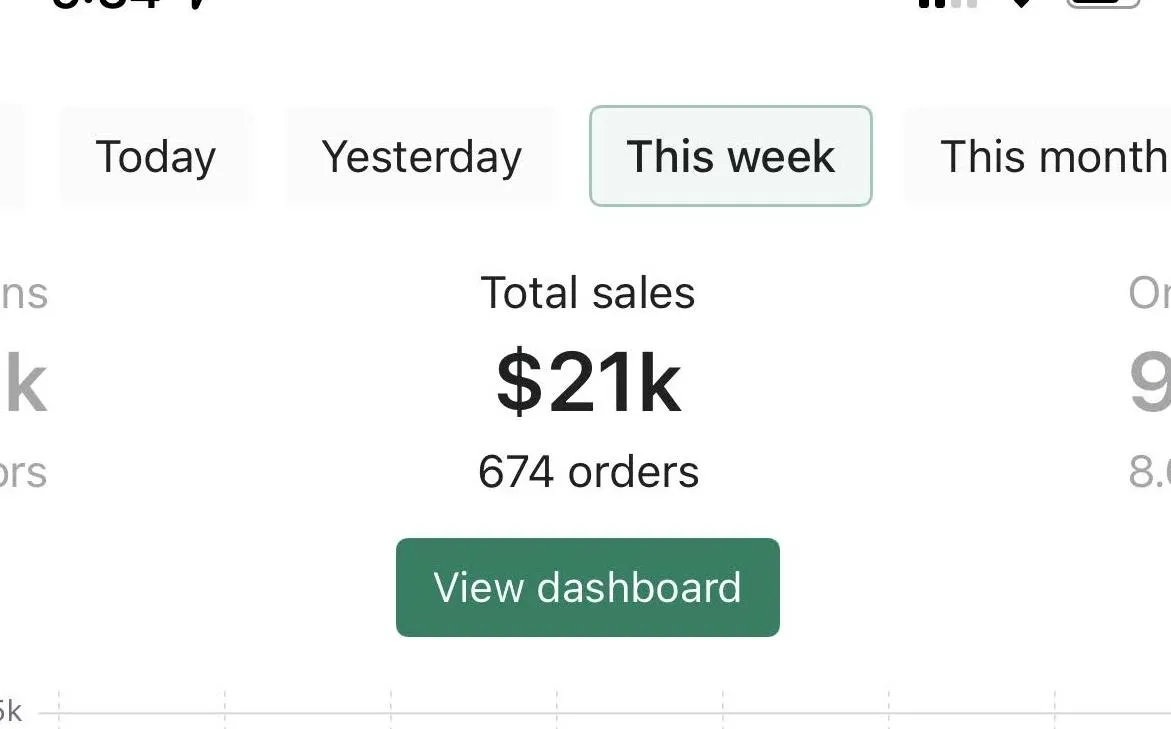Screen dimensions: 1171x729
Task: Select the Today date range tab
Action: (156, 157)
